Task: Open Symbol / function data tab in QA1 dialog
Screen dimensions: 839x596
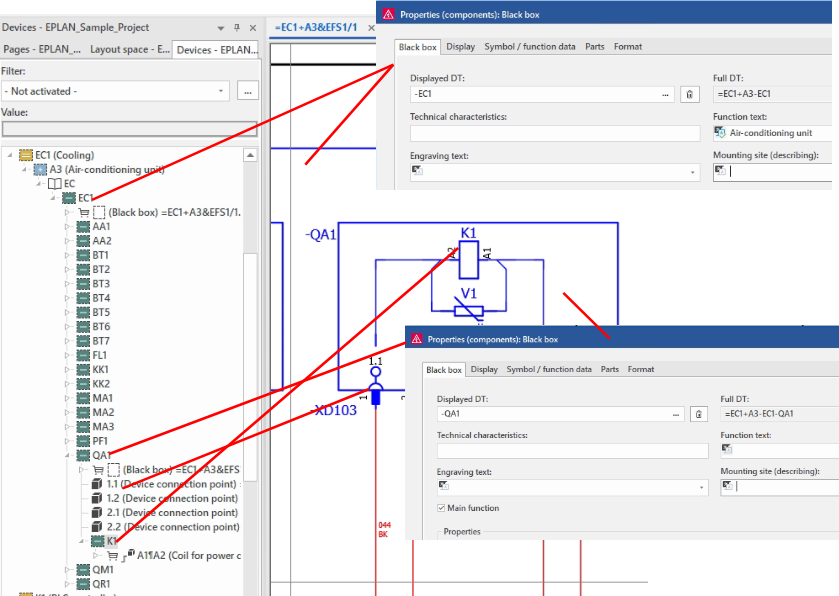Action: tap(549, 369)
